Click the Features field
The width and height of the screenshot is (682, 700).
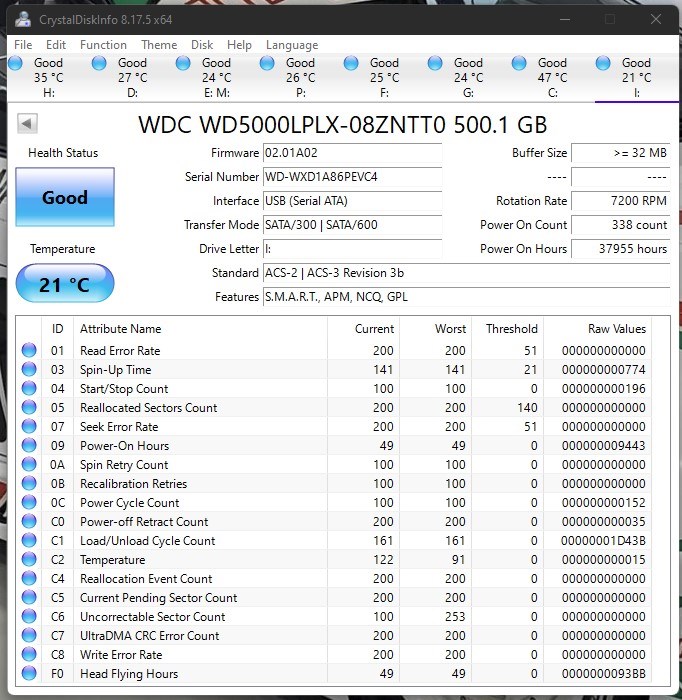(466, 297)
